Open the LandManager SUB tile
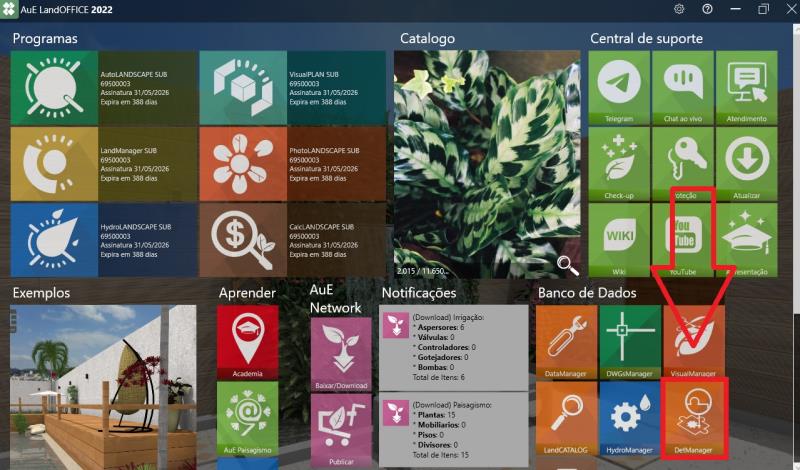This screenshot has height=470, width=800. [x=104, y=164]
